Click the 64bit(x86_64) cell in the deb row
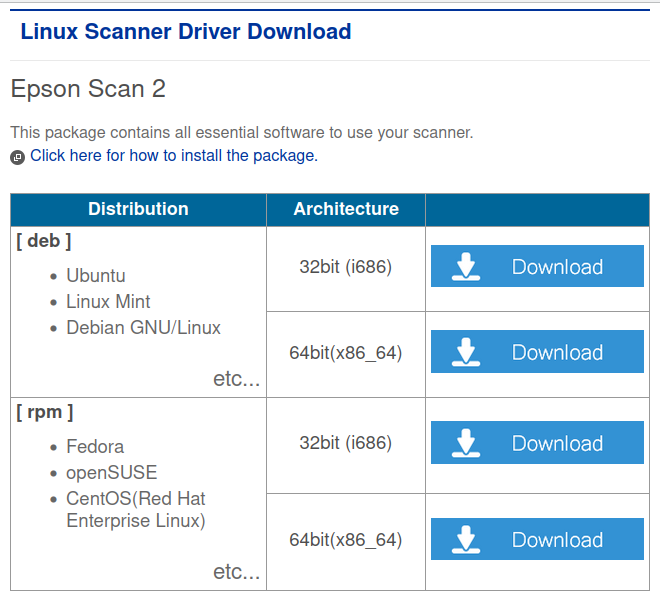 (346, 353)
